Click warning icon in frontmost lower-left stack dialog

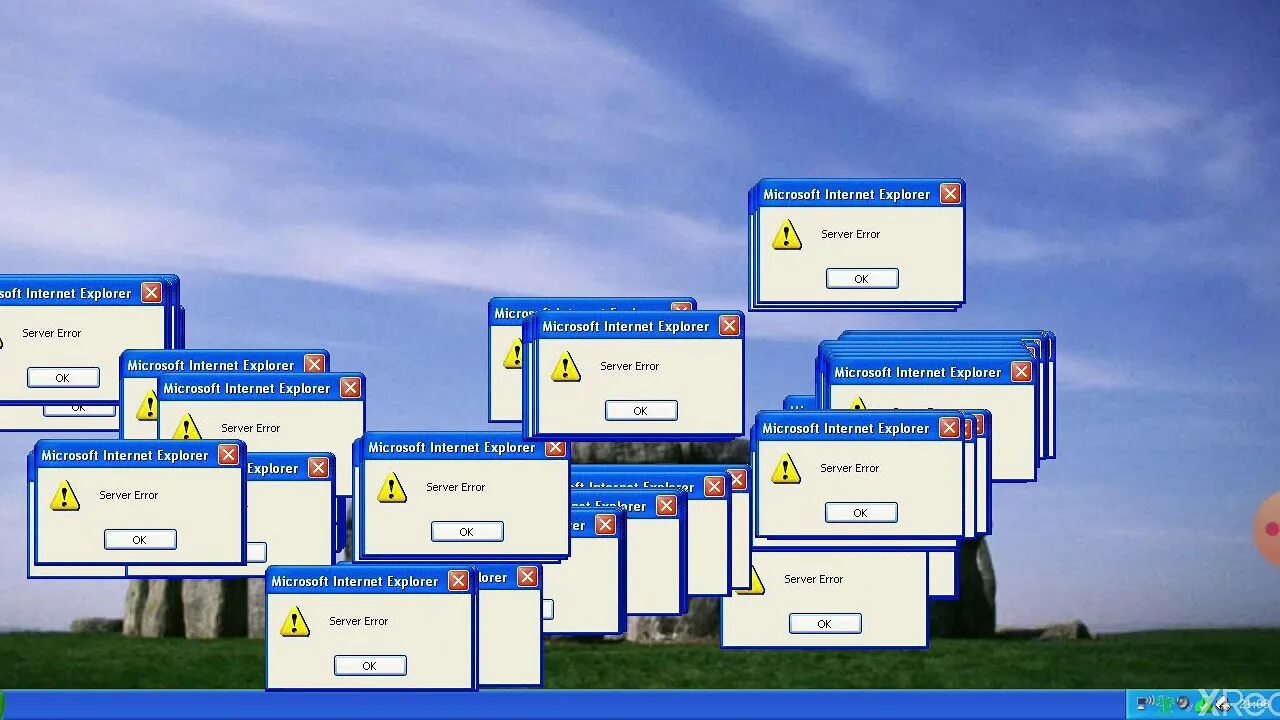(65, 497)
